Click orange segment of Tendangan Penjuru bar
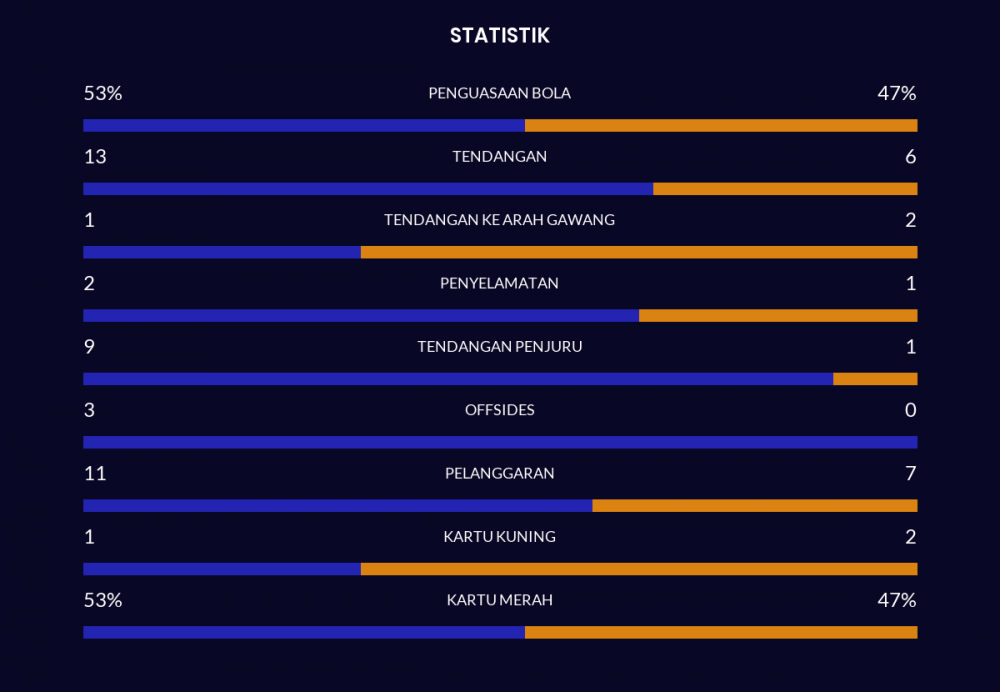Viewport: 1000px width, 692px height. point(875,379)
